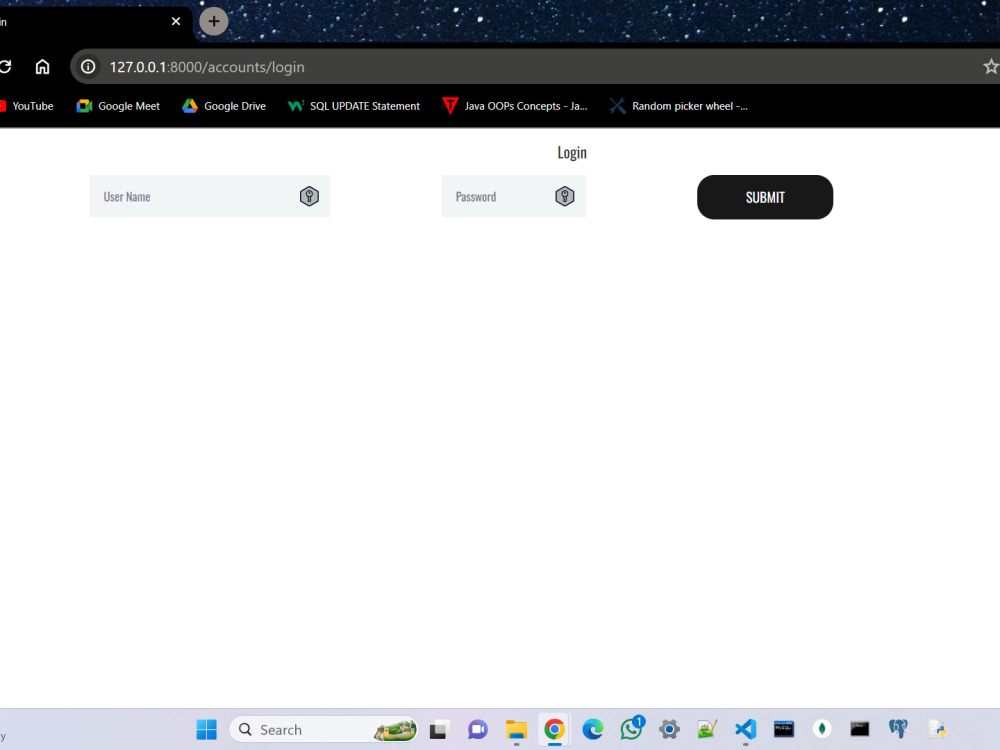Viewport: 1000px width, 750px height.
Task: Open the SQL UPDATE Statement bookmark
Action: (354, 106)
